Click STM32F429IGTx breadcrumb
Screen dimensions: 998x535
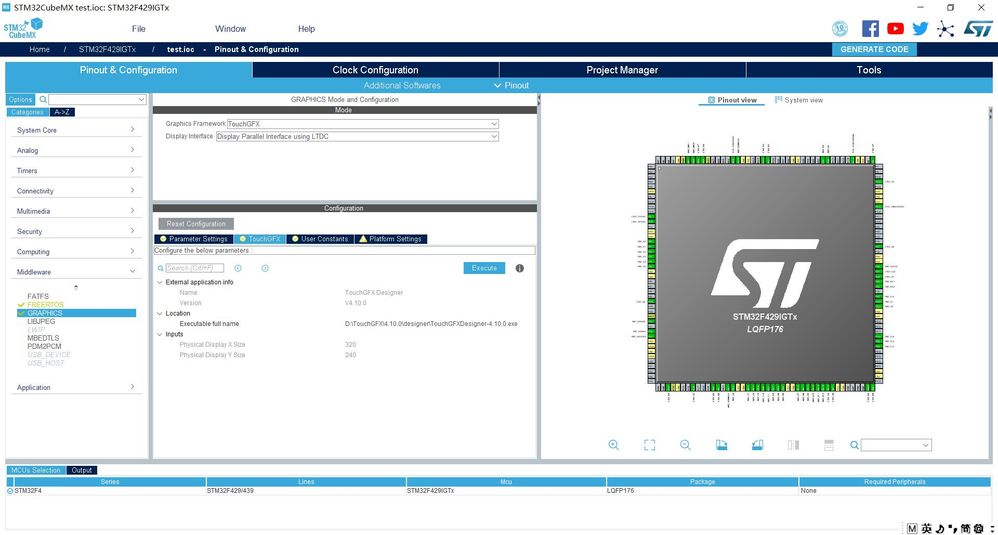point(107,49)
